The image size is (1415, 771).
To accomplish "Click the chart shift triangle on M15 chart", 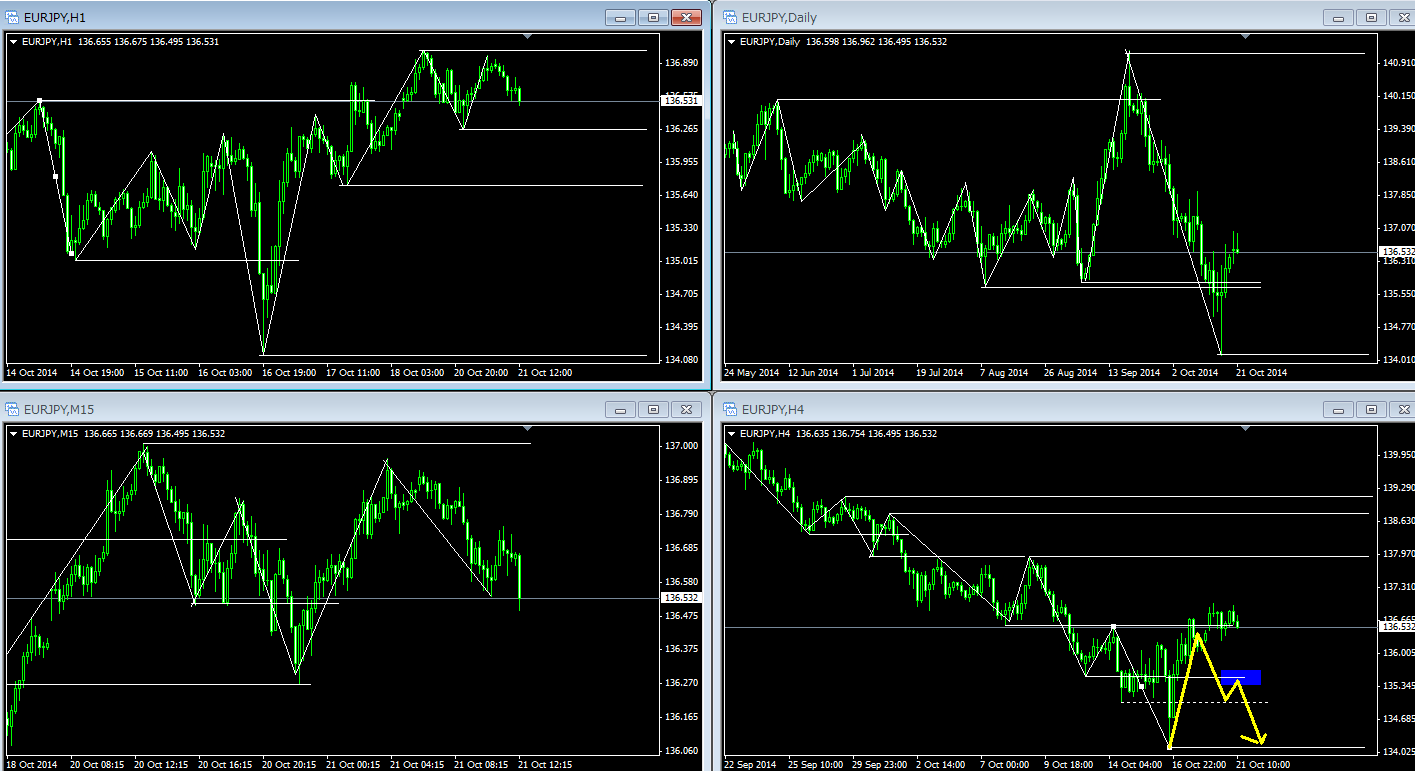I will (529, 428).
